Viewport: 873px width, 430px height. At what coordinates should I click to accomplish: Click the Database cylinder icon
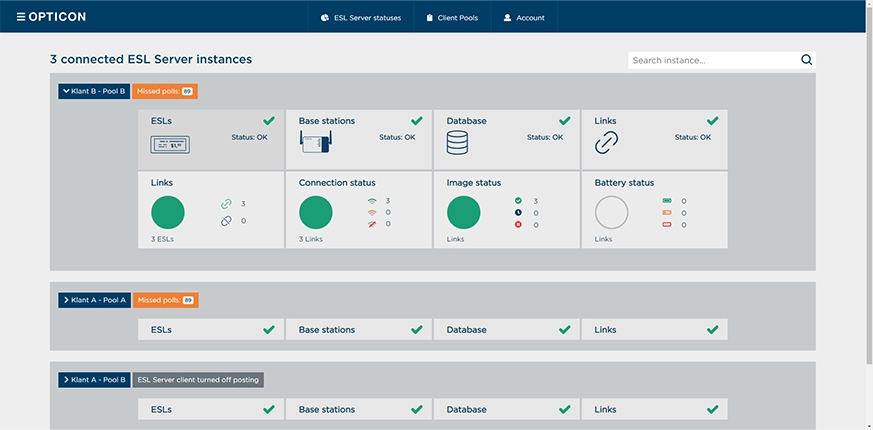pyautogui.click(x=458, y=143)
